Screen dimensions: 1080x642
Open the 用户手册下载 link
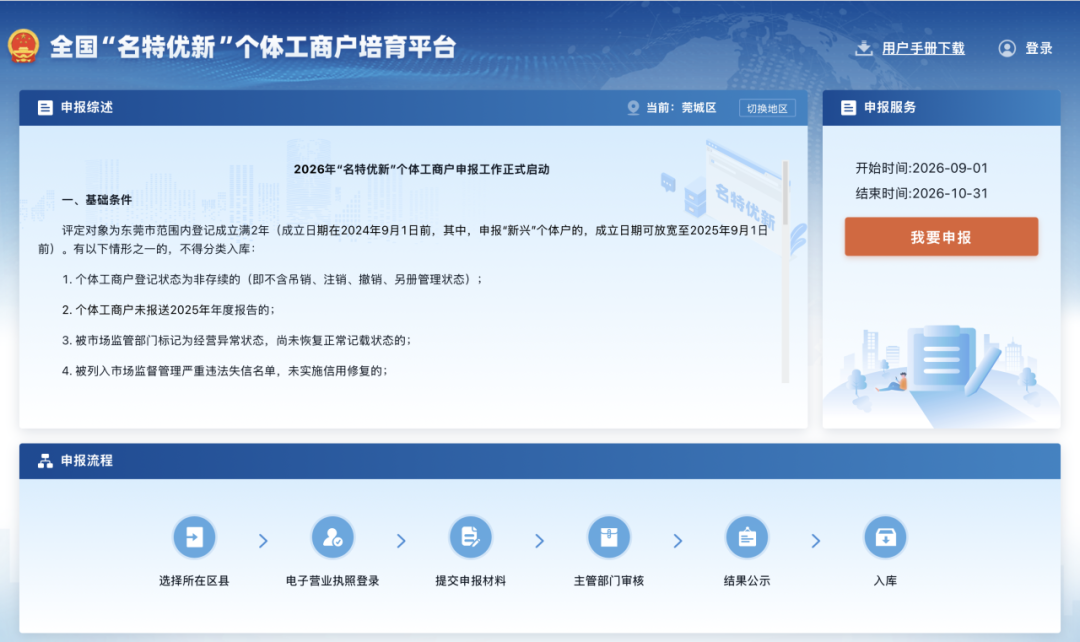tap(923, 48)
